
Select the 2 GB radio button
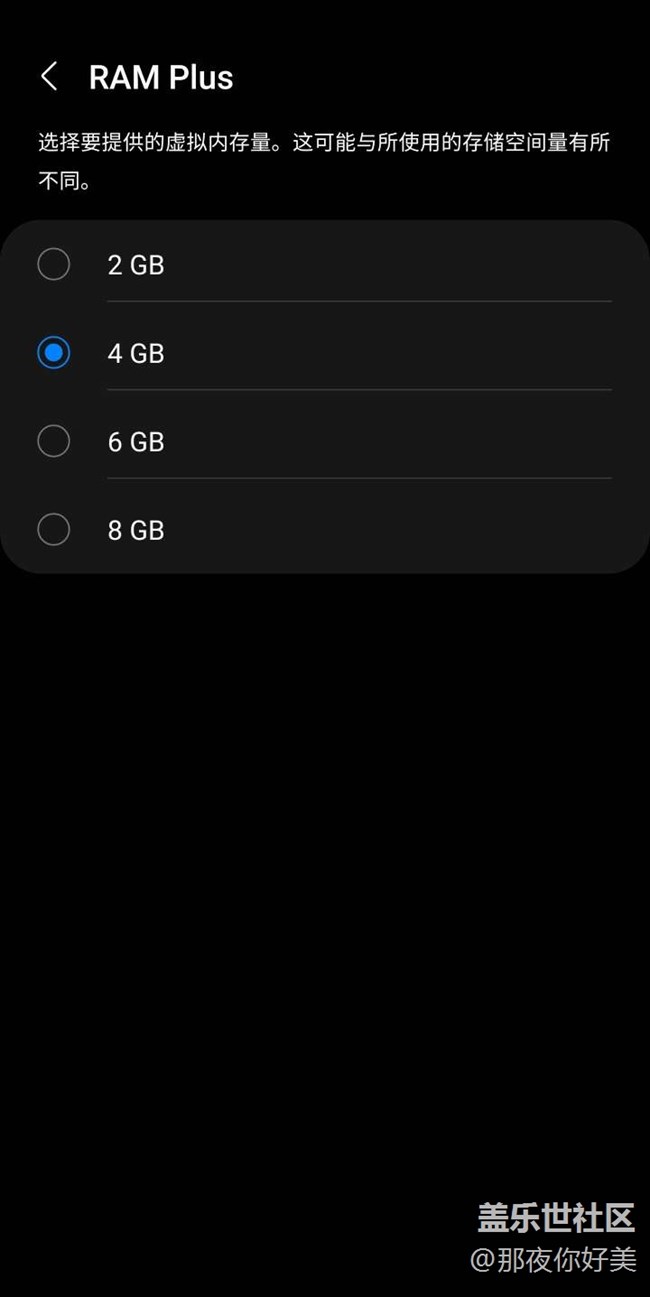pyautogui.click(x=54, y=265)
